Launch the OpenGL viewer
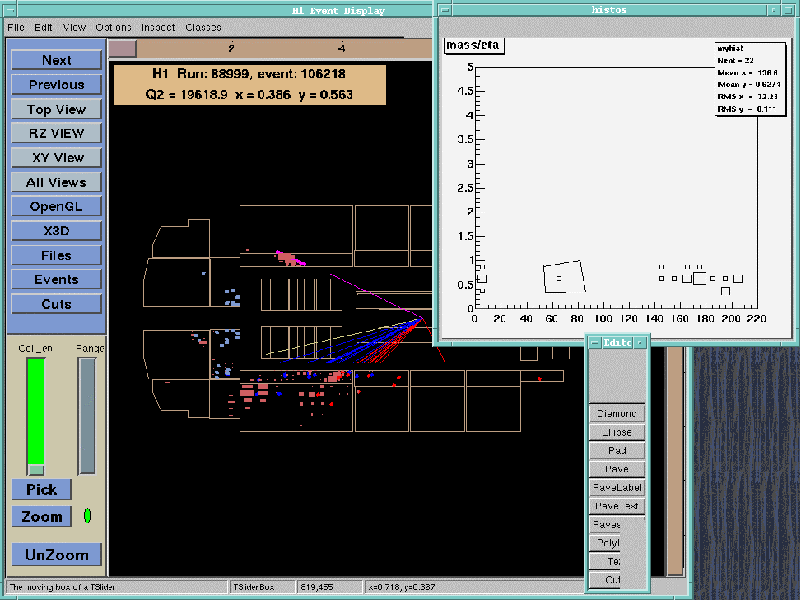Viewport: 800px width, 600px height. click(x=56, y=206)
